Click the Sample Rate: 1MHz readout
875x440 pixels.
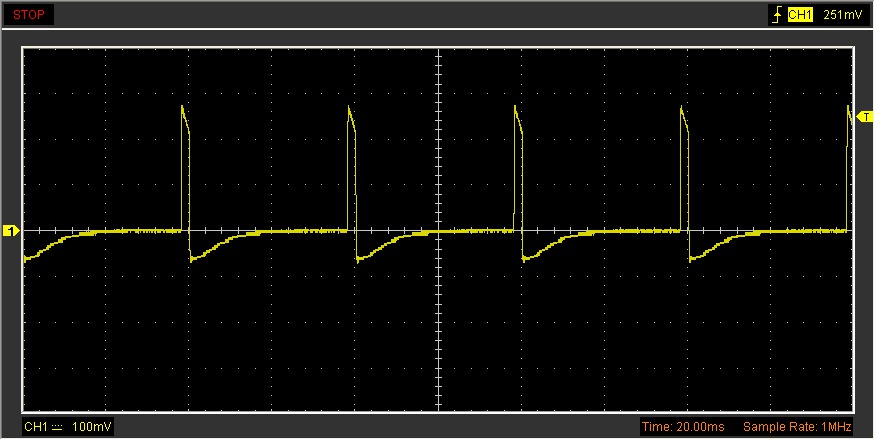coord(796,427)
